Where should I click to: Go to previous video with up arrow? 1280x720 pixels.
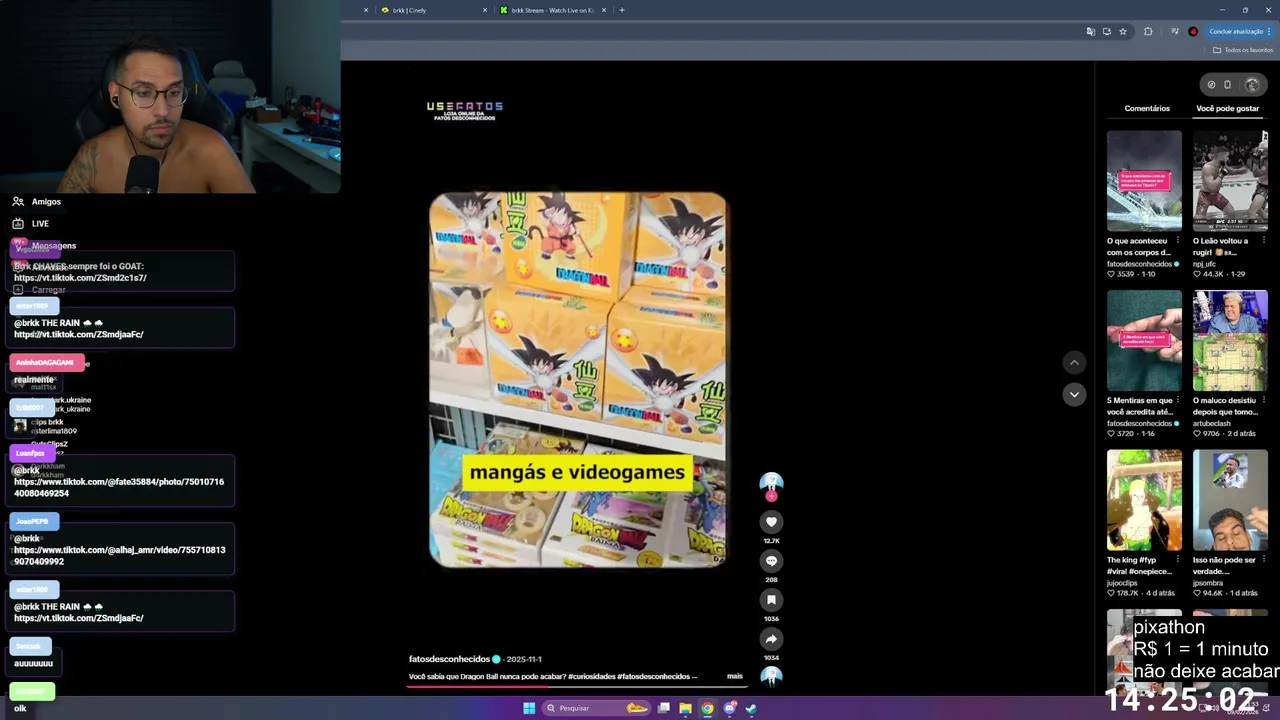click(x=1074, y=363)
